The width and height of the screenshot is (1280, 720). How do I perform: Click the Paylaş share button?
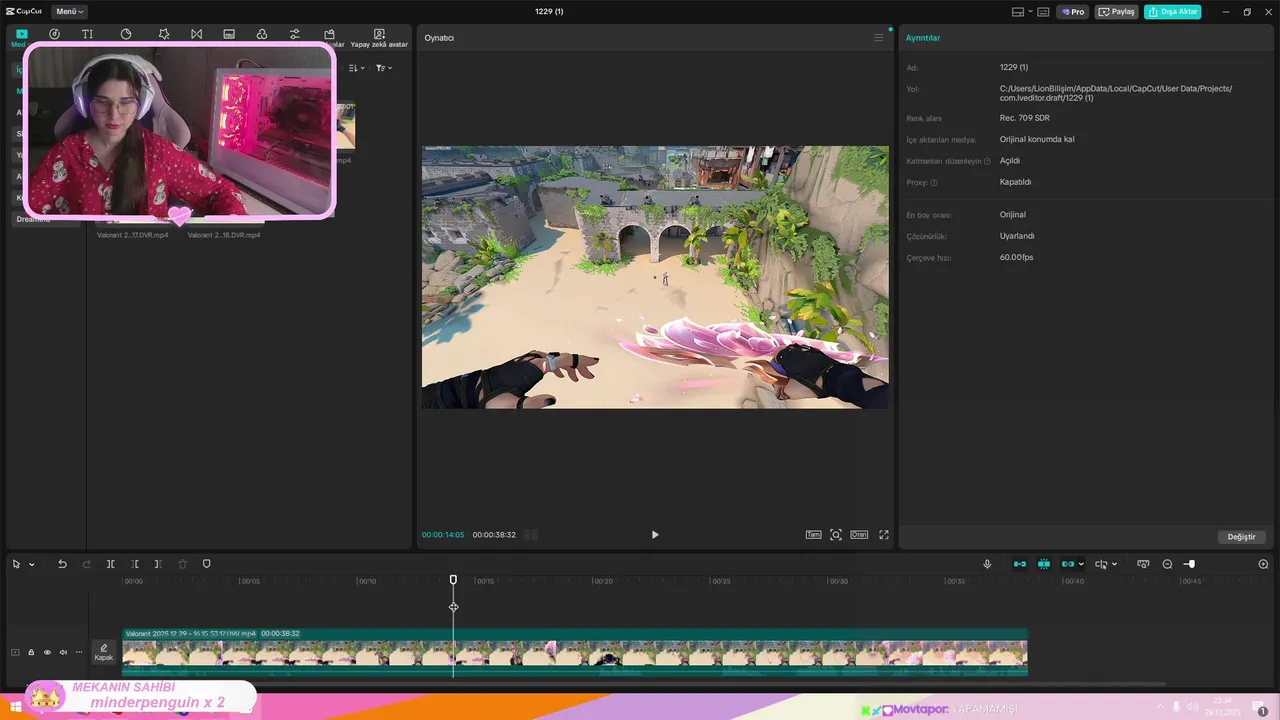pyautogui.click(x=1117, y=12)
